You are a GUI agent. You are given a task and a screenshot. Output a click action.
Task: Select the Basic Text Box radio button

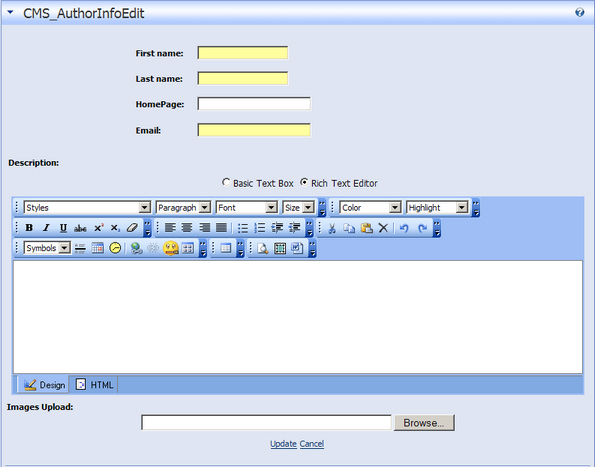(x=226, y=182)
